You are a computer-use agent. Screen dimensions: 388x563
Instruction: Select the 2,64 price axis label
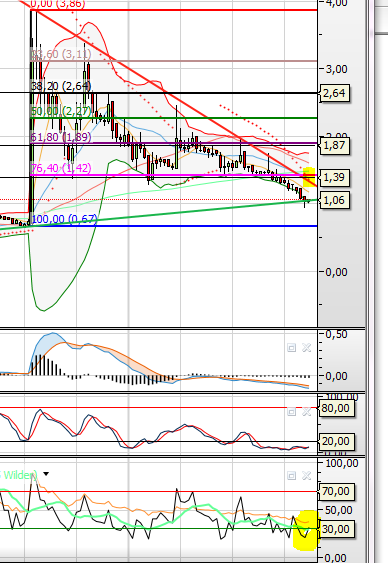coord(334,93)
